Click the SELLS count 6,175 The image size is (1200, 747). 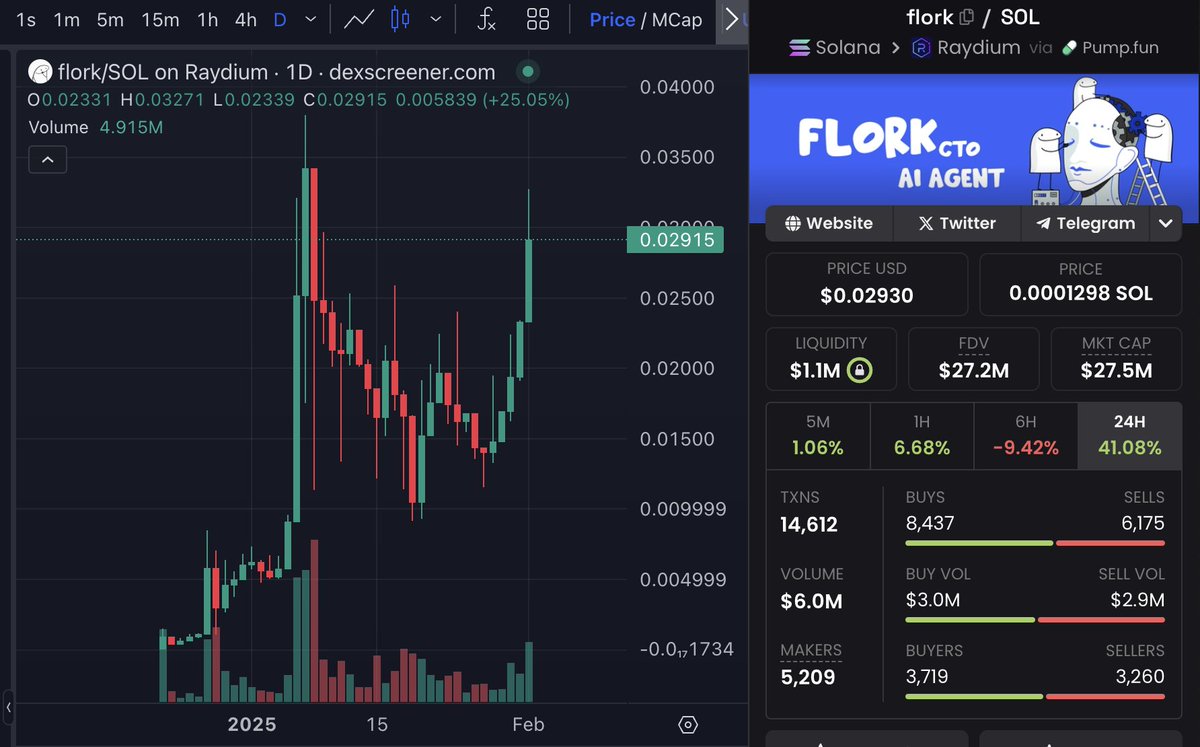pos(1141,522)
